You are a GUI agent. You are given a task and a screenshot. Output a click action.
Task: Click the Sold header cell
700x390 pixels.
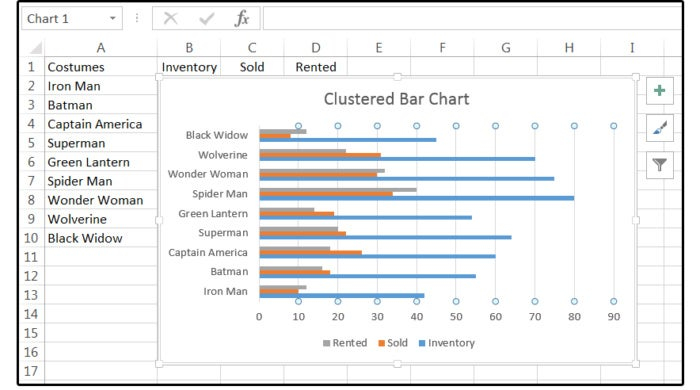click(x=252, y=67)
